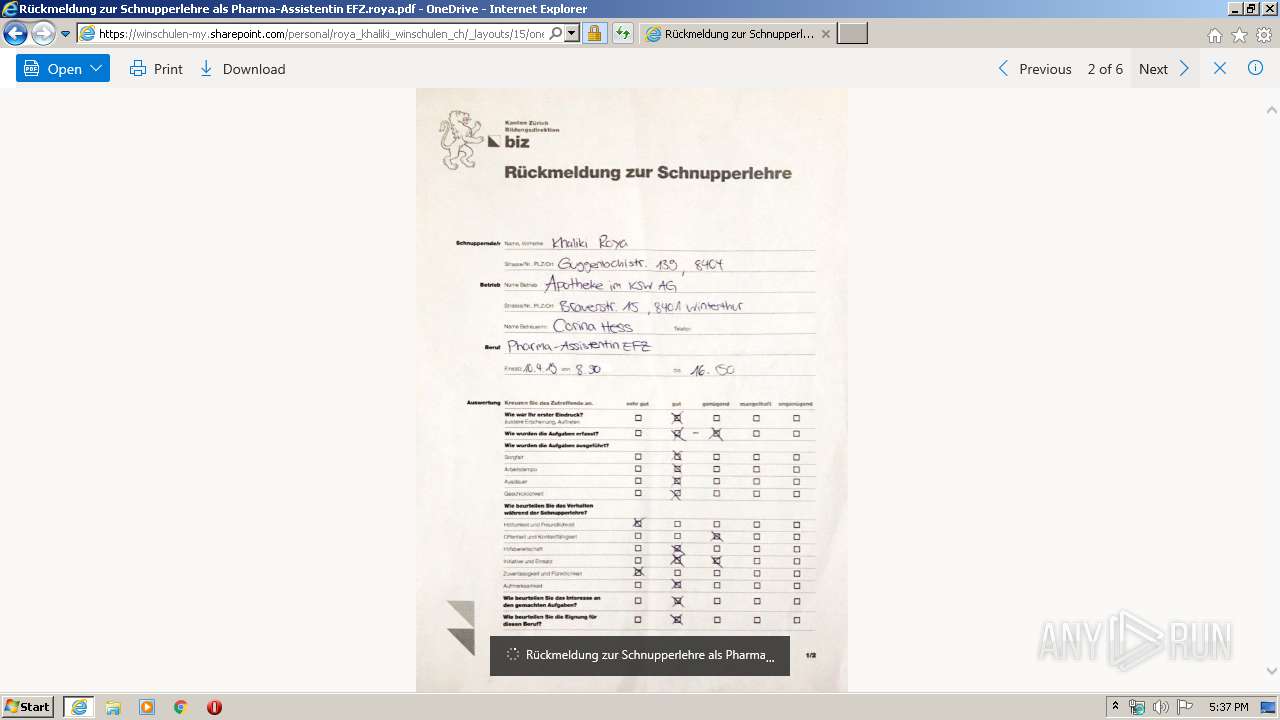1280x720 pixels.
Task: Show security report via padlock icon
Action: pos(594,33)
